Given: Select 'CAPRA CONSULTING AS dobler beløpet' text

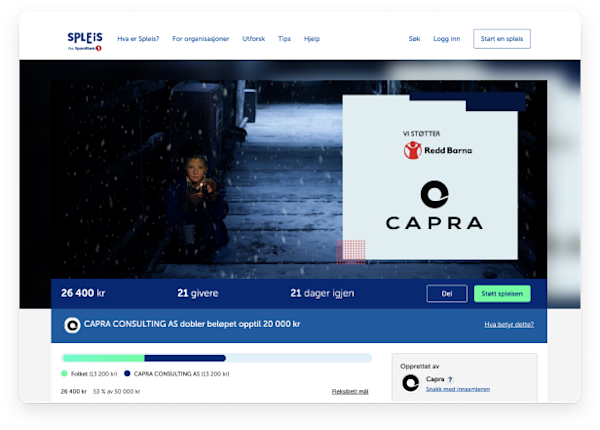Looking at the screenshot, I should [x=192, y=324].
